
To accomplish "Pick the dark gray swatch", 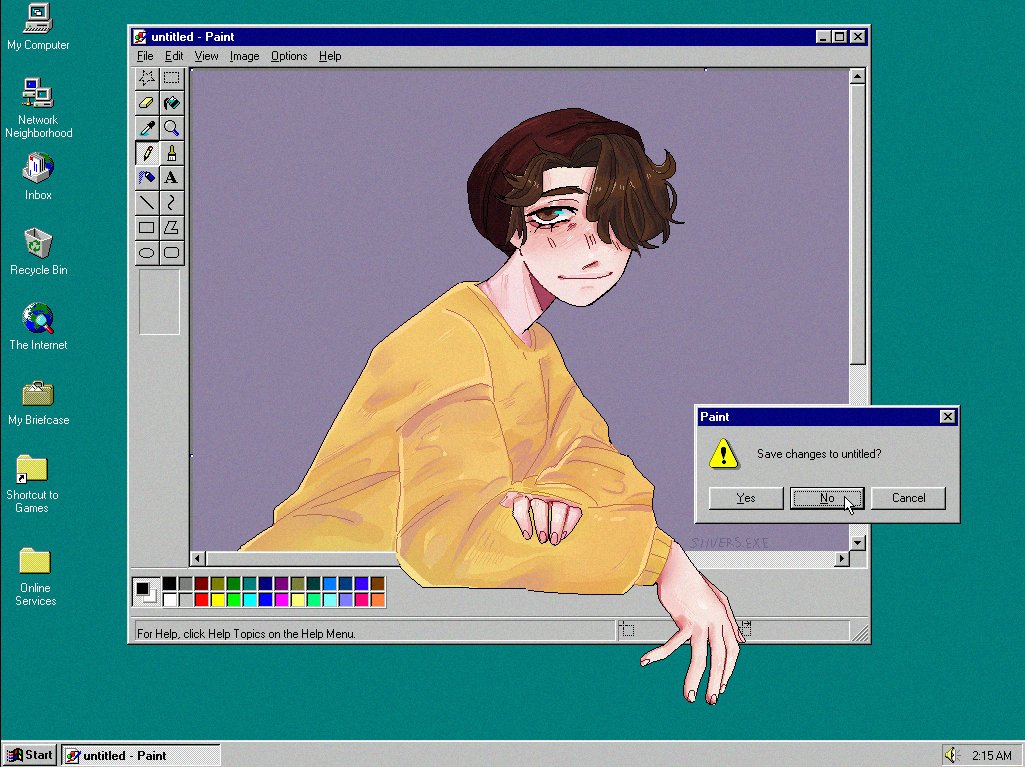I will (186, 583).
